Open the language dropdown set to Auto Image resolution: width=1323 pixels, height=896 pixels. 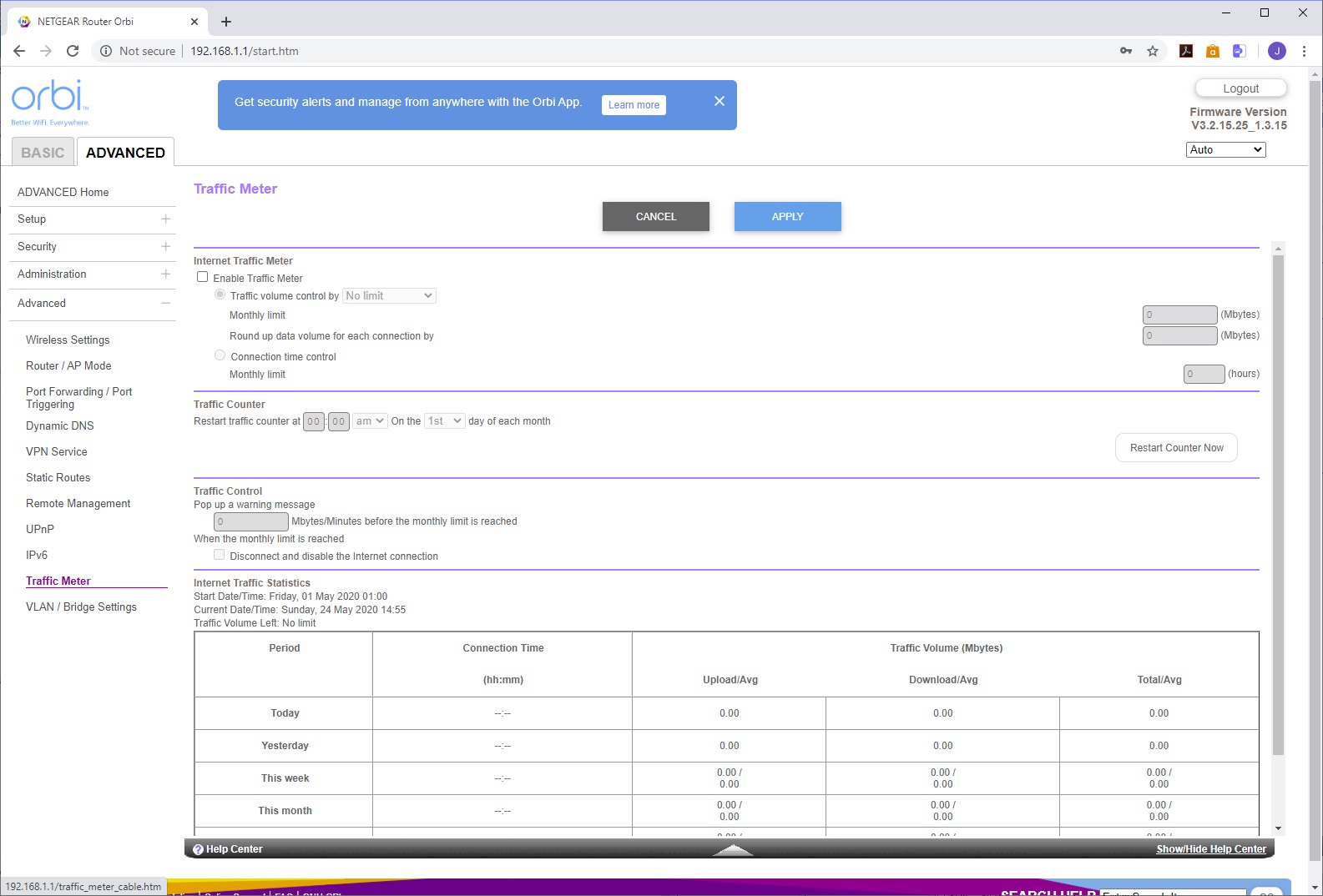click(x=1225, y=149)
